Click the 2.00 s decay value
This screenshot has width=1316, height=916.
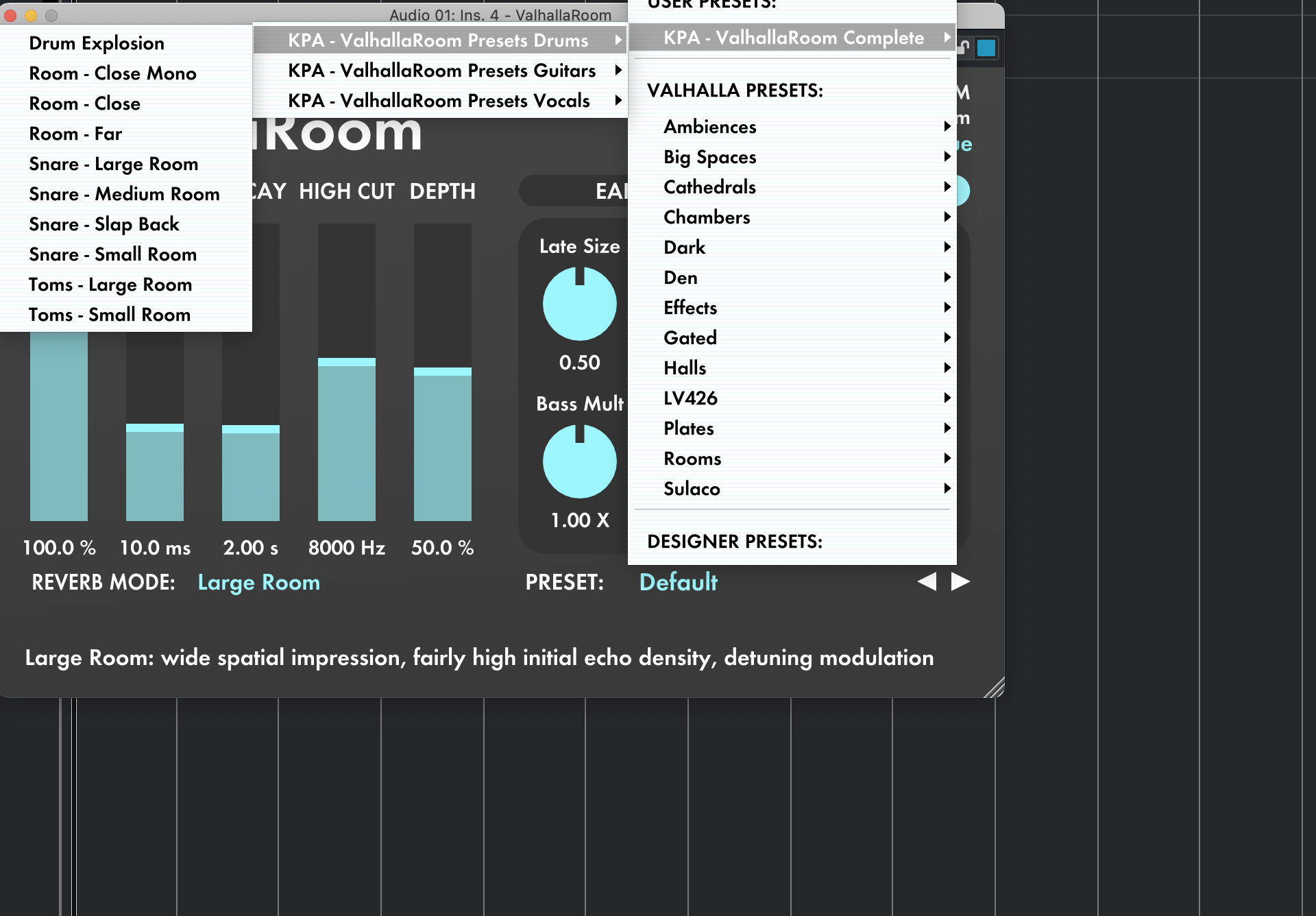coord(250,548)
